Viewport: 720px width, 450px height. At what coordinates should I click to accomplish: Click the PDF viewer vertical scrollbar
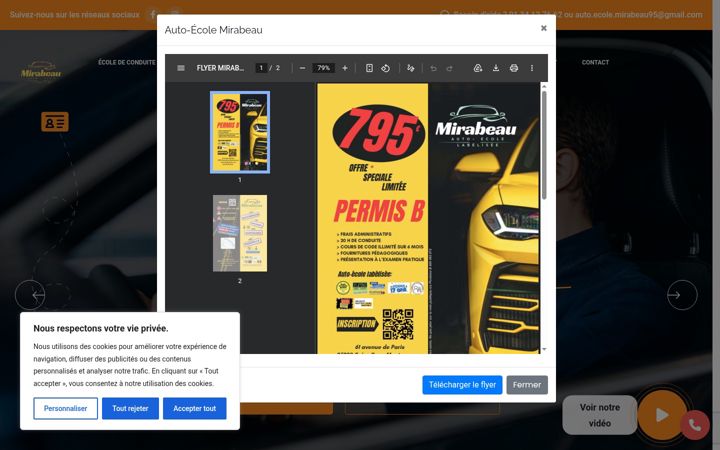click(544, 145)
